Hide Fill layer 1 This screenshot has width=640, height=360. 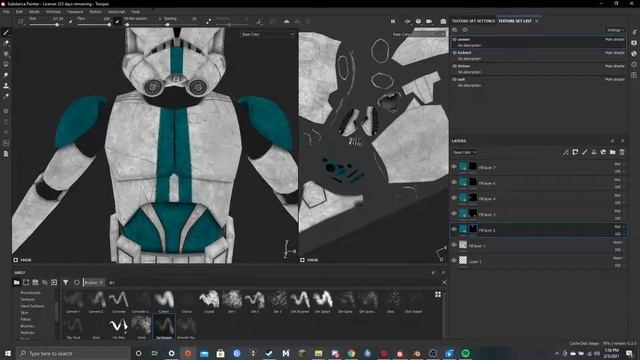pyautogui.click(x=454, y=245)
